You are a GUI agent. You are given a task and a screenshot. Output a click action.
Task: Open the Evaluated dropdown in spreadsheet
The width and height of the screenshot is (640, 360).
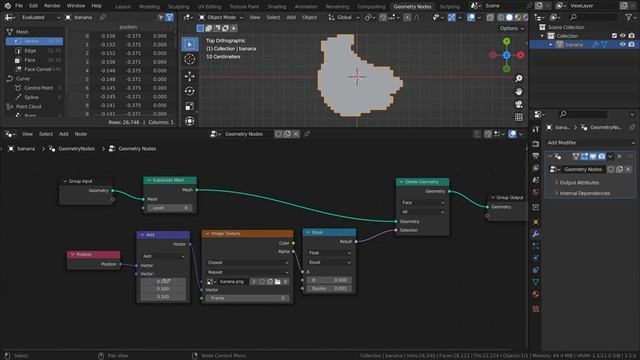click(40, 18)
